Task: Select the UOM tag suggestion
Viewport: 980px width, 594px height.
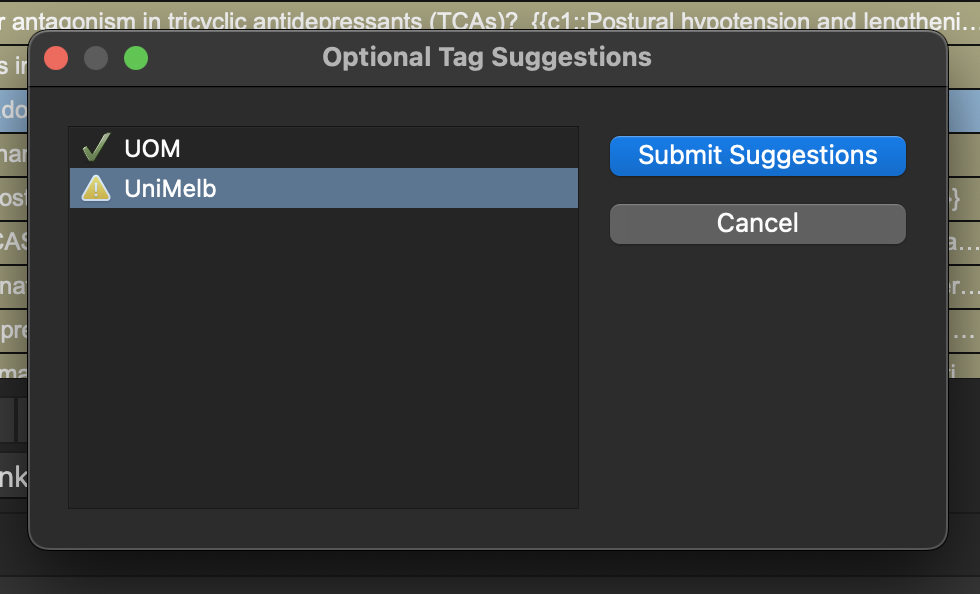Action: point(152,149)
